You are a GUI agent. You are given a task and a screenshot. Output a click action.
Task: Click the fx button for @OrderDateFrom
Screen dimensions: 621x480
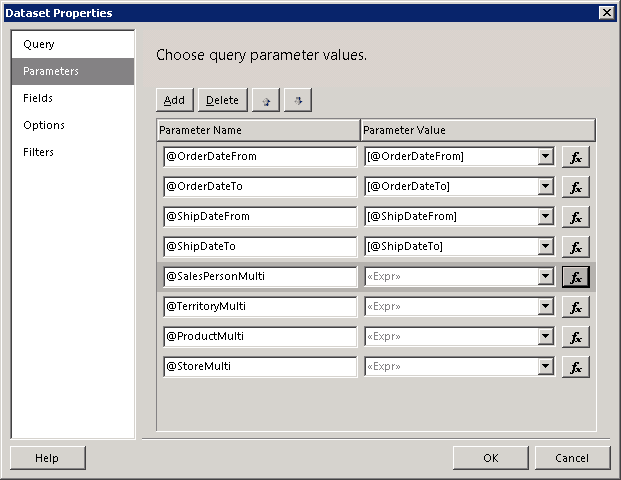point(575,157)
